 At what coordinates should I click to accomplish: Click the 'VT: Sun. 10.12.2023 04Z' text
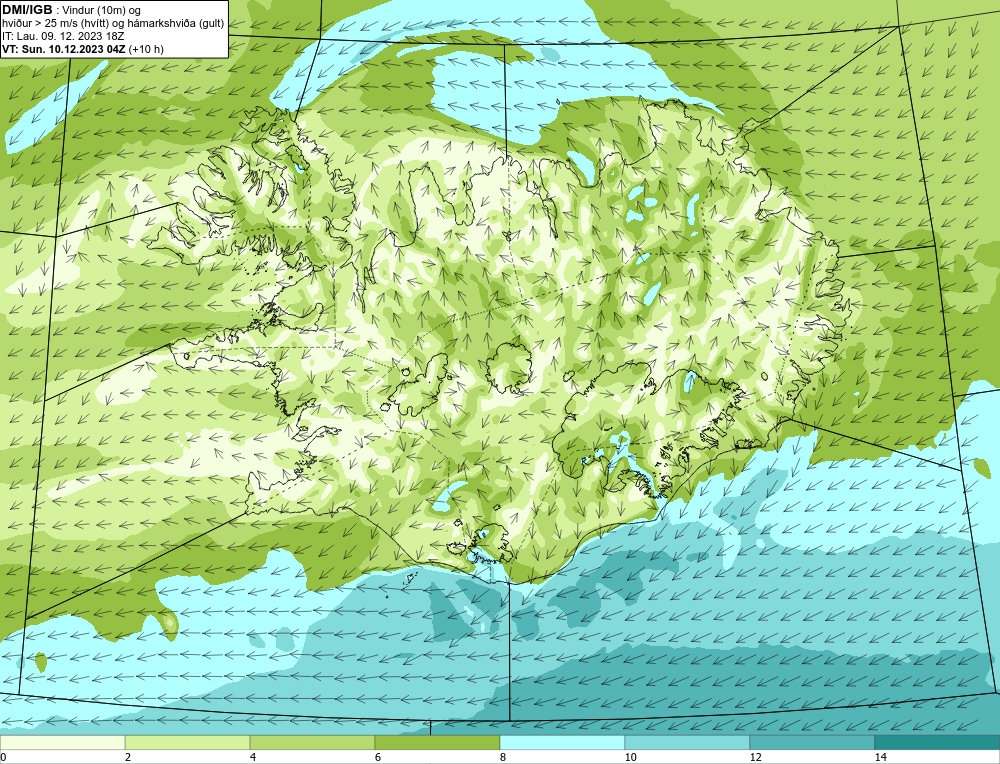click(x=64, y=49)
